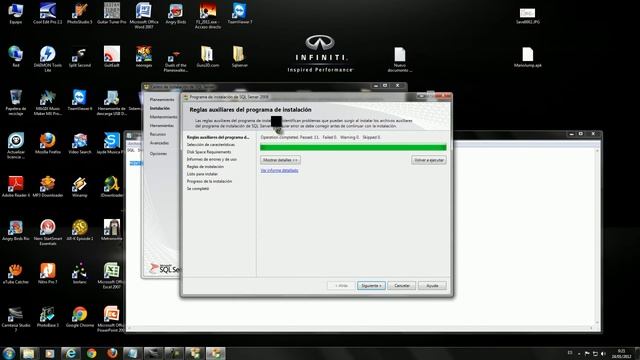Viewport: 640px width, 360px height.
Task: Click the Mostrar detalles button
Action: click(x=280, y=160)
